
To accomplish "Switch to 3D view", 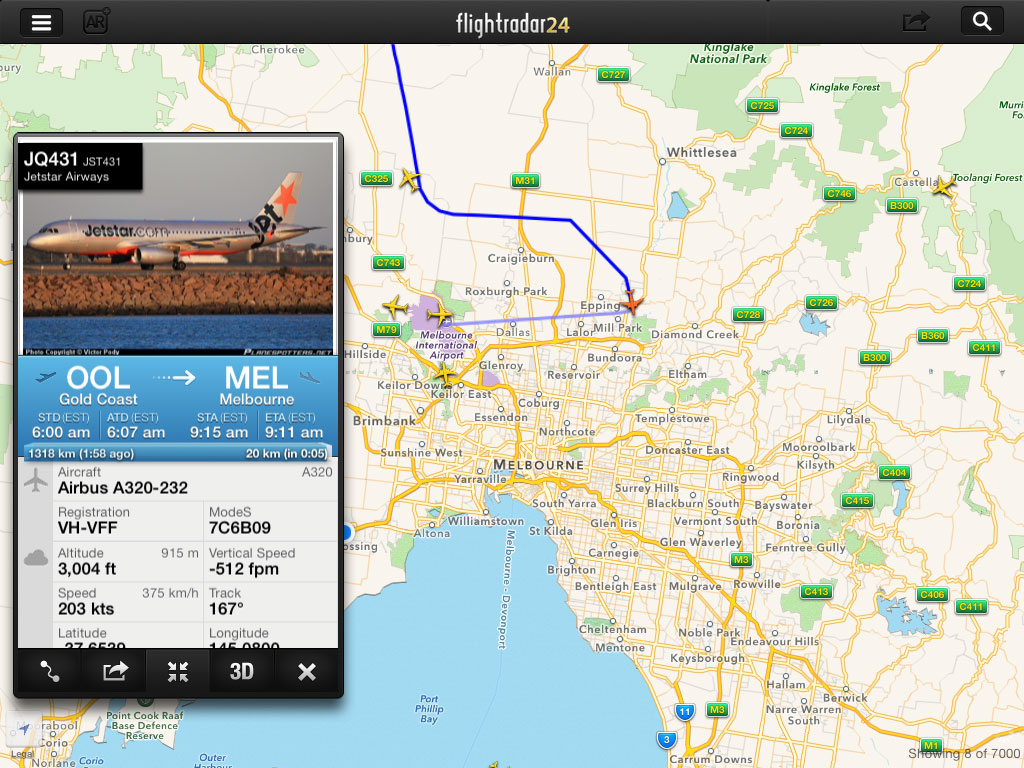I will pos(242,671).
